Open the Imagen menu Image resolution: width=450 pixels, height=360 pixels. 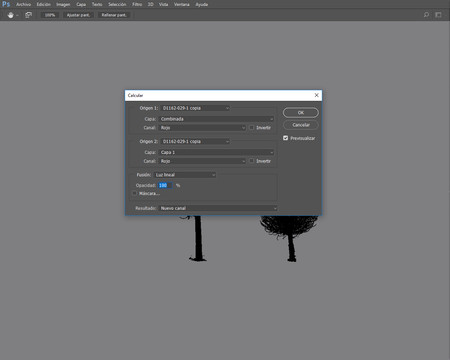pos(63,4)
